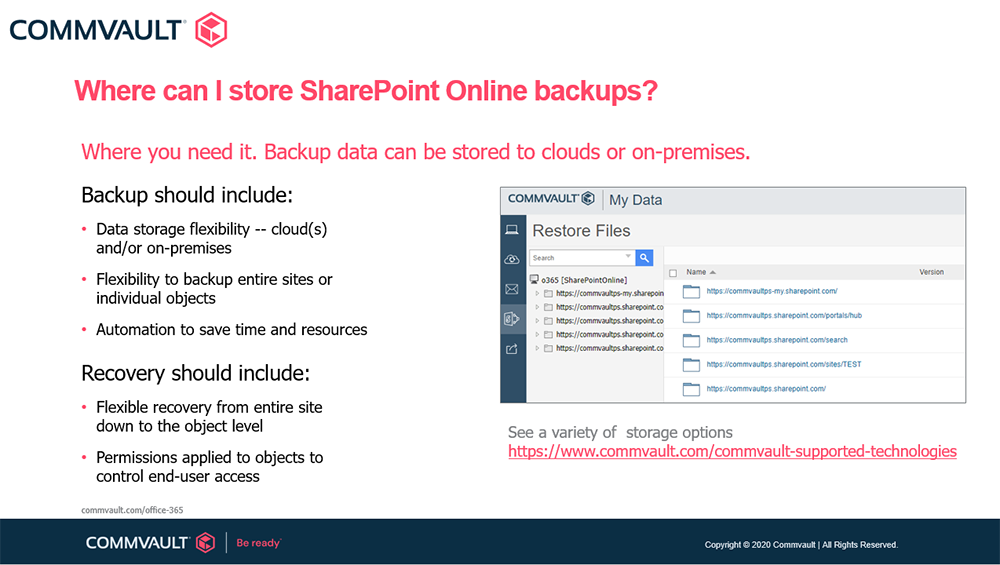Select the https://commvaultps-my.sharepoin tree item
This screenshot has height=565, width=1000.
tap(610, 293)
